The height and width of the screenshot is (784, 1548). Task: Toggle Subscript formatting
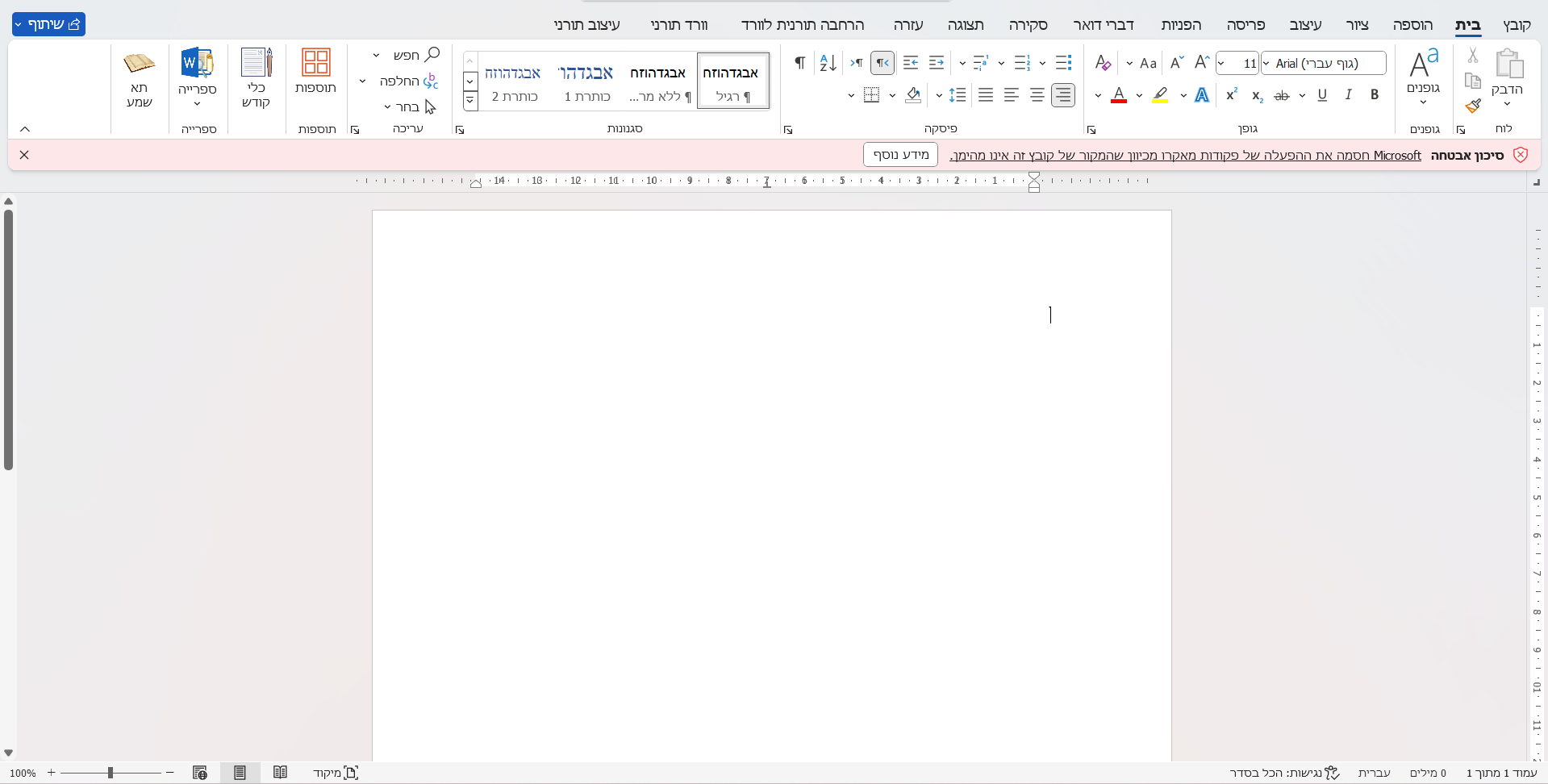coord(1257,95)
